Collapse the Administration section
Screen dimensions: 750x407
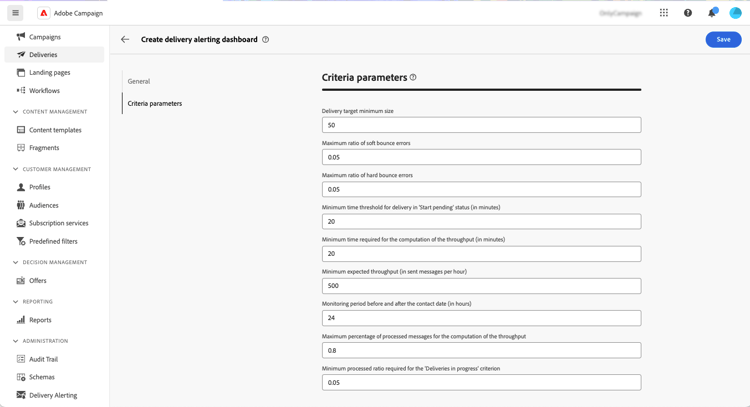click(x=15, y=341)
